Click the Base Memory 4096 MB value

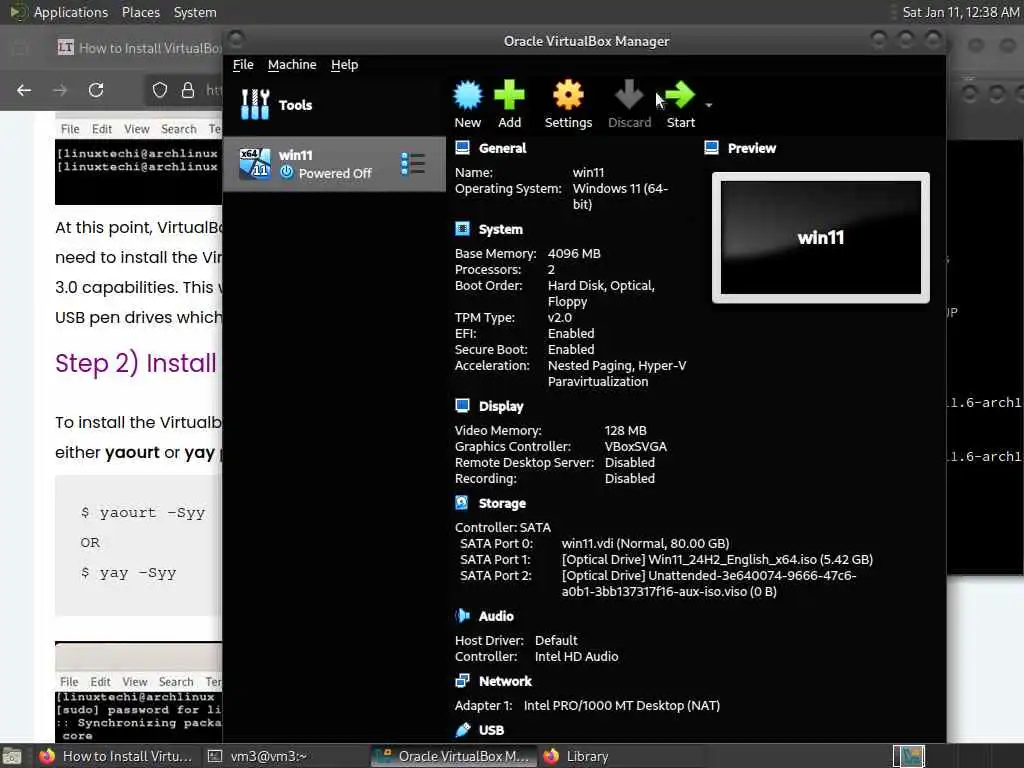coord(574,253)
